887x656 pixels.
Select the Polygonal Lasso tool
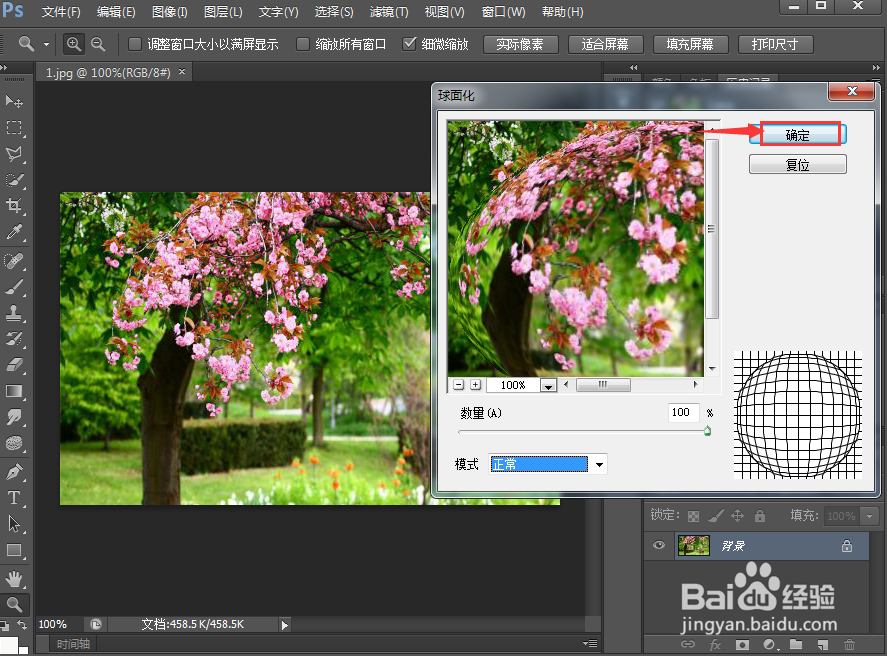tap(14, 154)
